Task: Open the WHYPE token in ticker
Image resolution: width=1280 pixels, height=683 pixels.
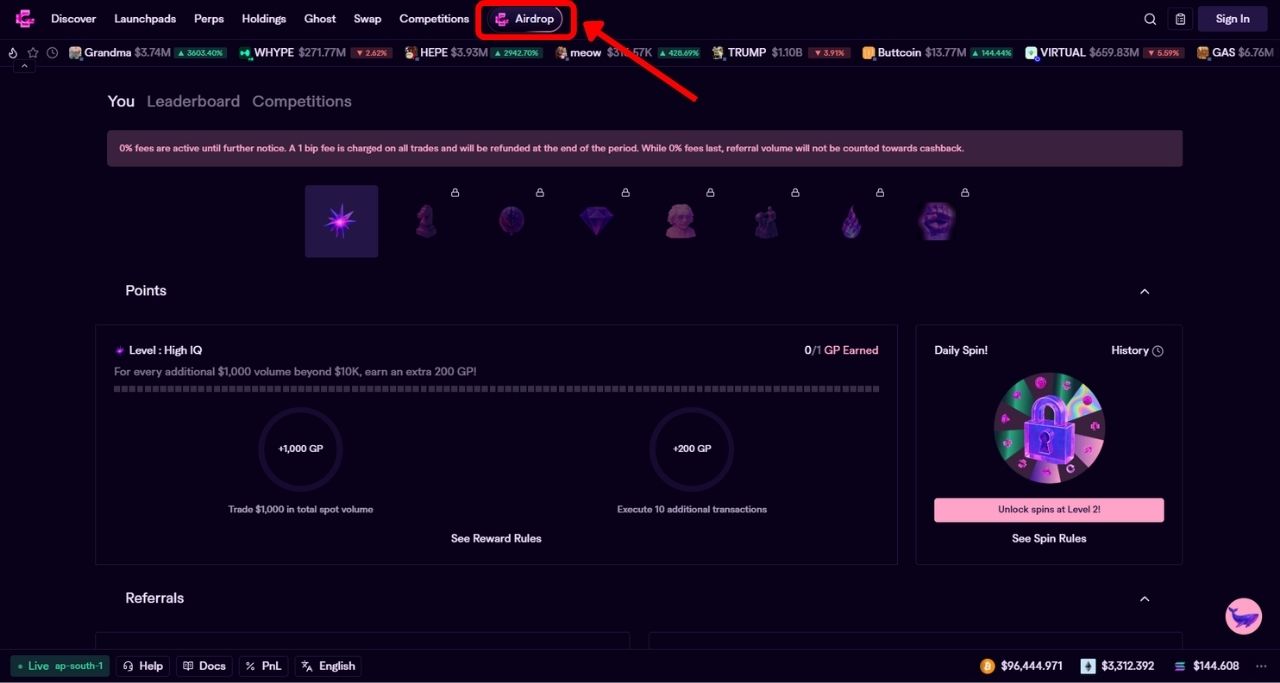Action: (316, 53)
